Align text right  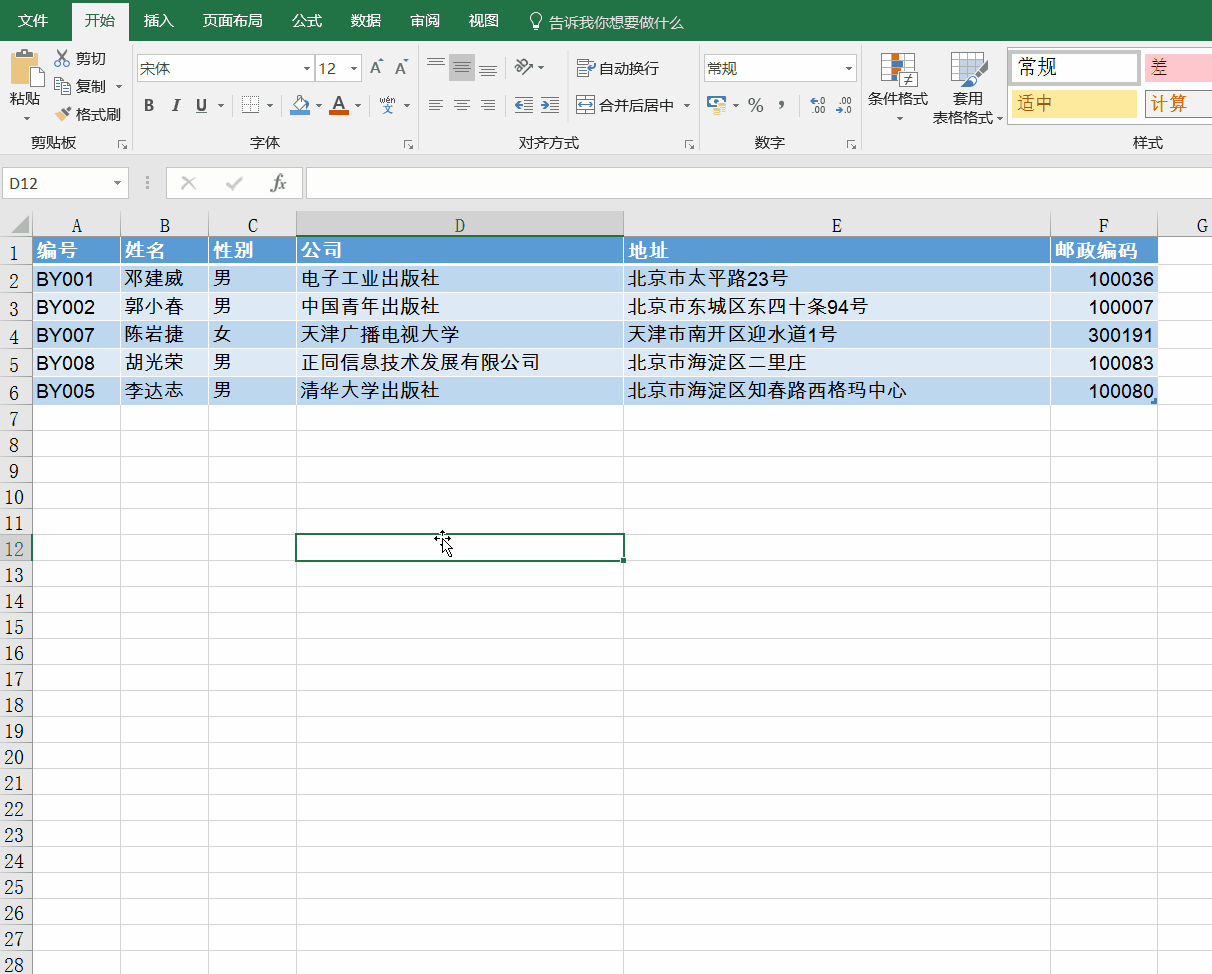[488, 105]
